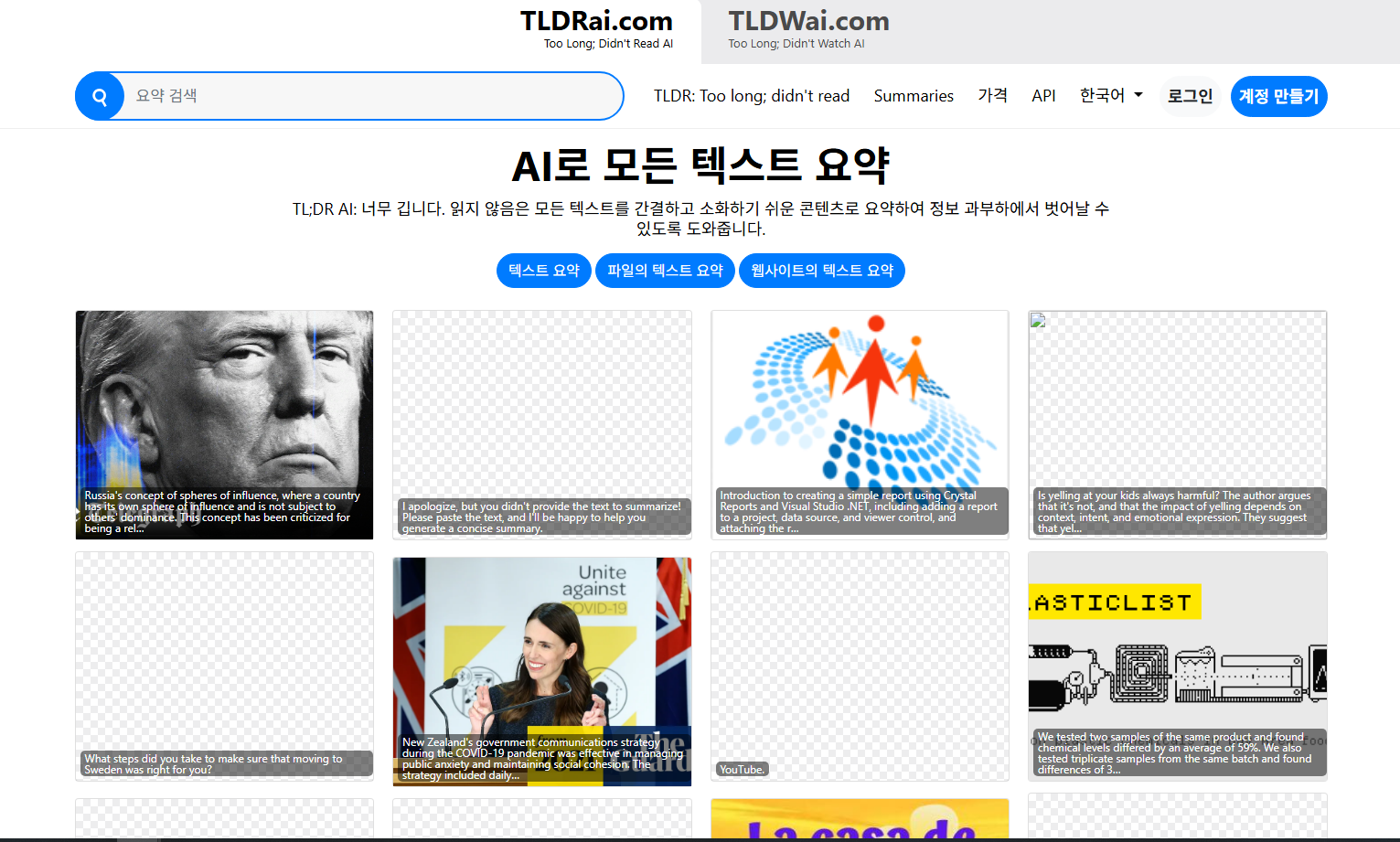Click the 'Too Long; Didn't Watch AI' subtitle
This screenshot has width=1400, height=842.
(796, 44)
